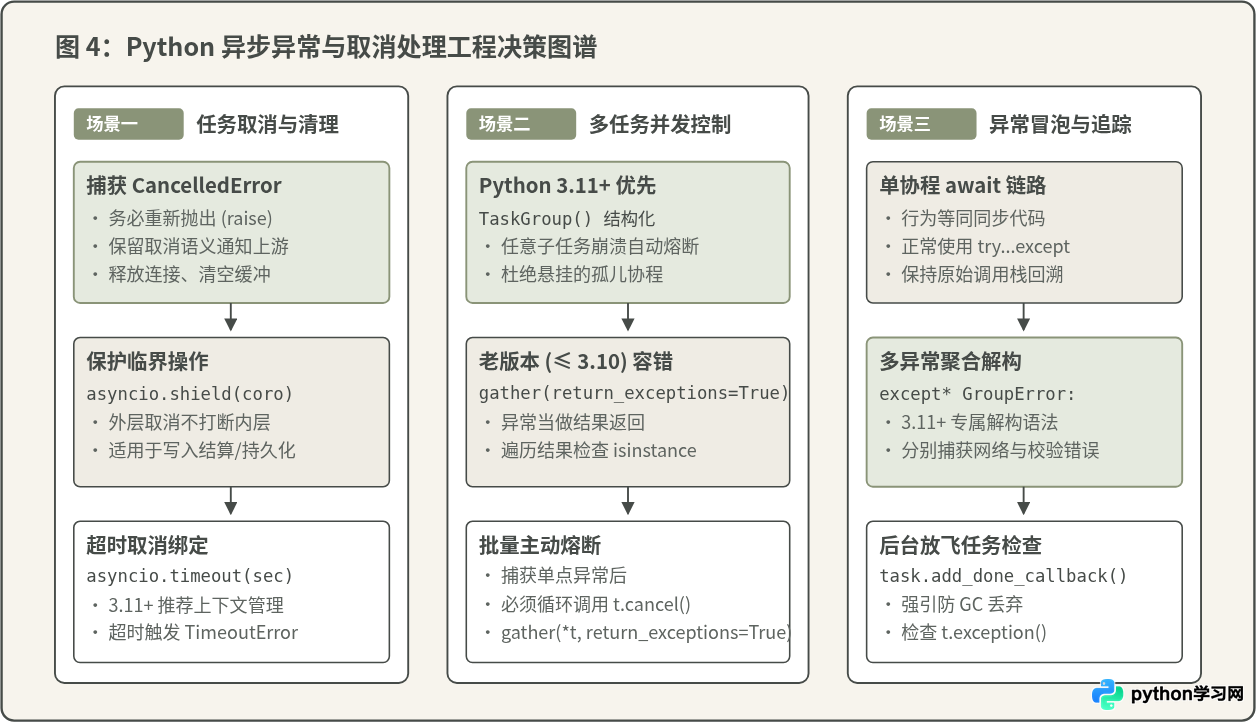Click the line 适用于写入结算/持久化
This screenshot has height=723, width=1256.
(x=202, y=450)
